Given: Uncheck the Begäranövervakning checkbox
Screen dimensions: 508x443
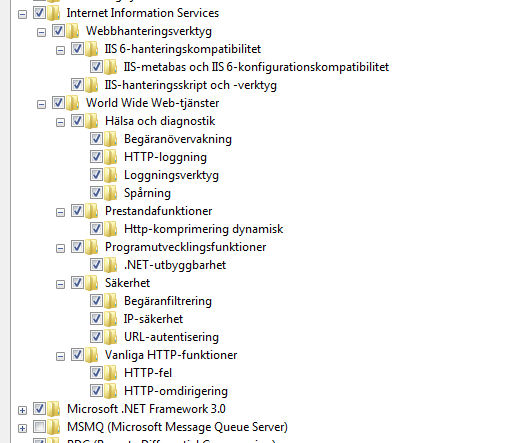Looking at the screenshot, I should (x=96, y=139).
